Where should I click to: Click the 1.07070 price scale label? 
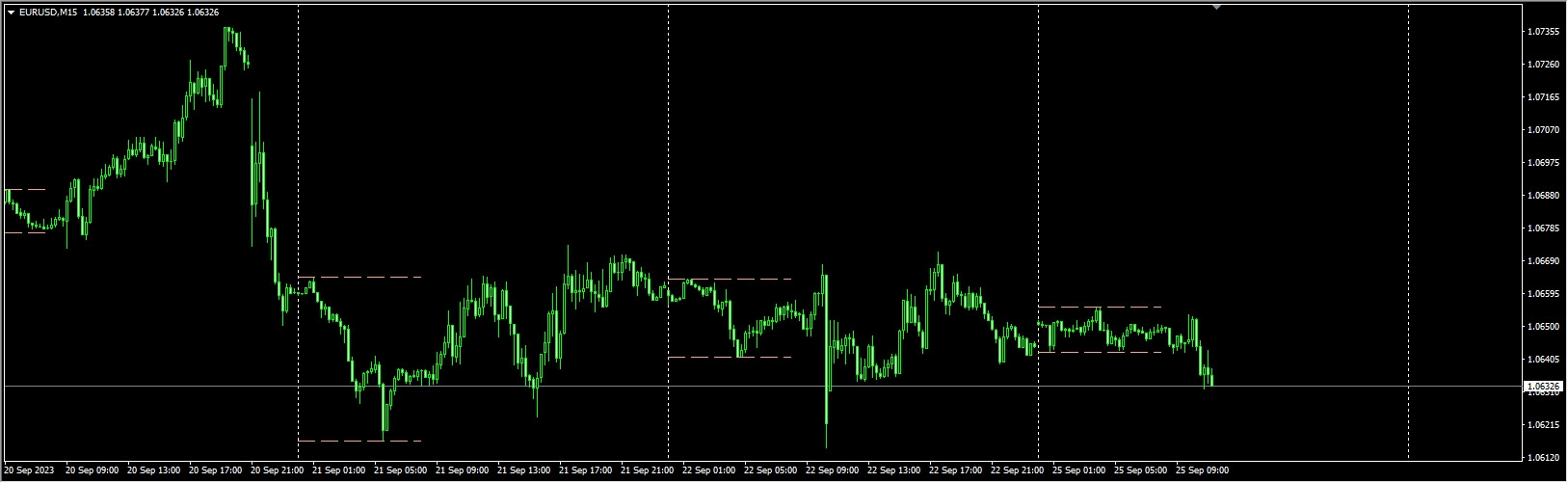[1544, 130]
